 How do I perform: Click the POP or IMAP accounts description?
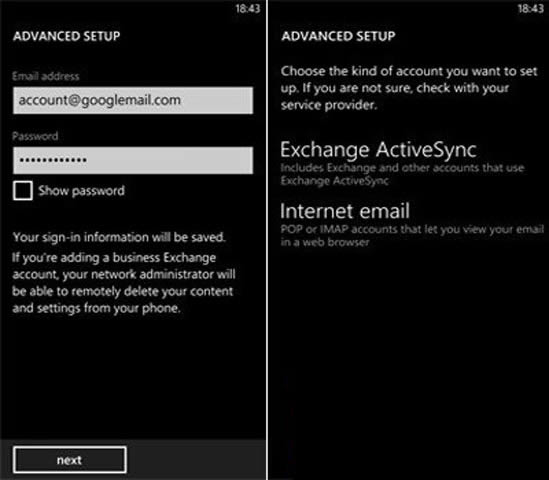[412, 236]
